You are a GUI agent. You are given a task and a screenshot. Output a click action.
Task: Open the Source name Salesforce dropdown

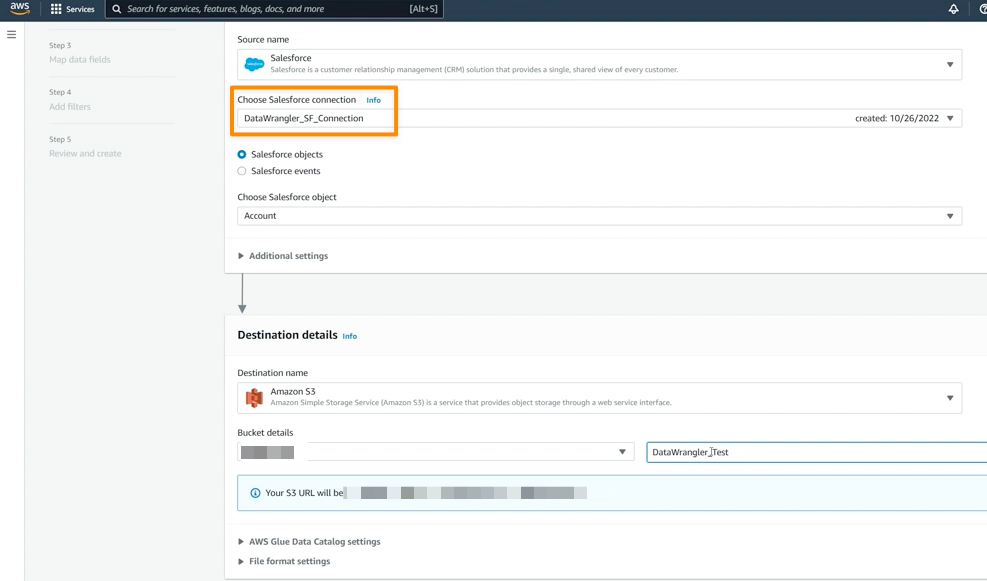click(x=599, y=64)
